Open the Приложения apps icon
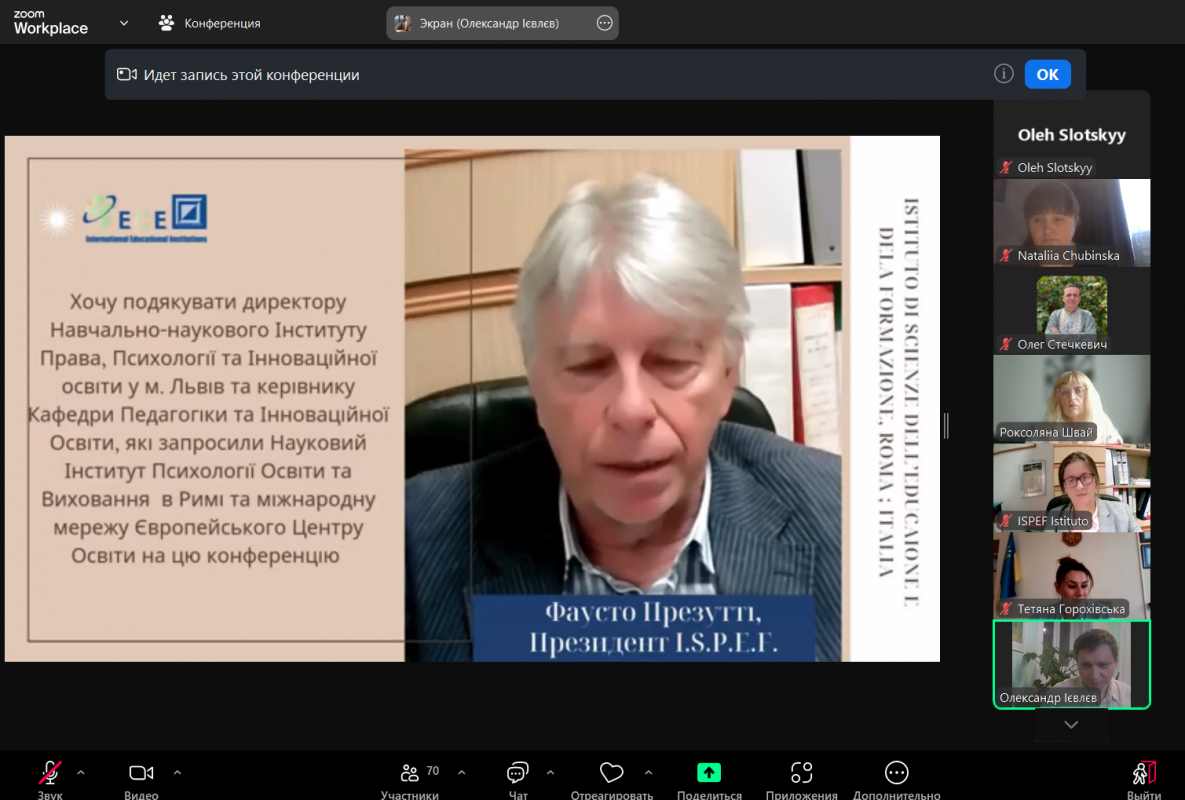The image size is (1185, 800). 801,773
